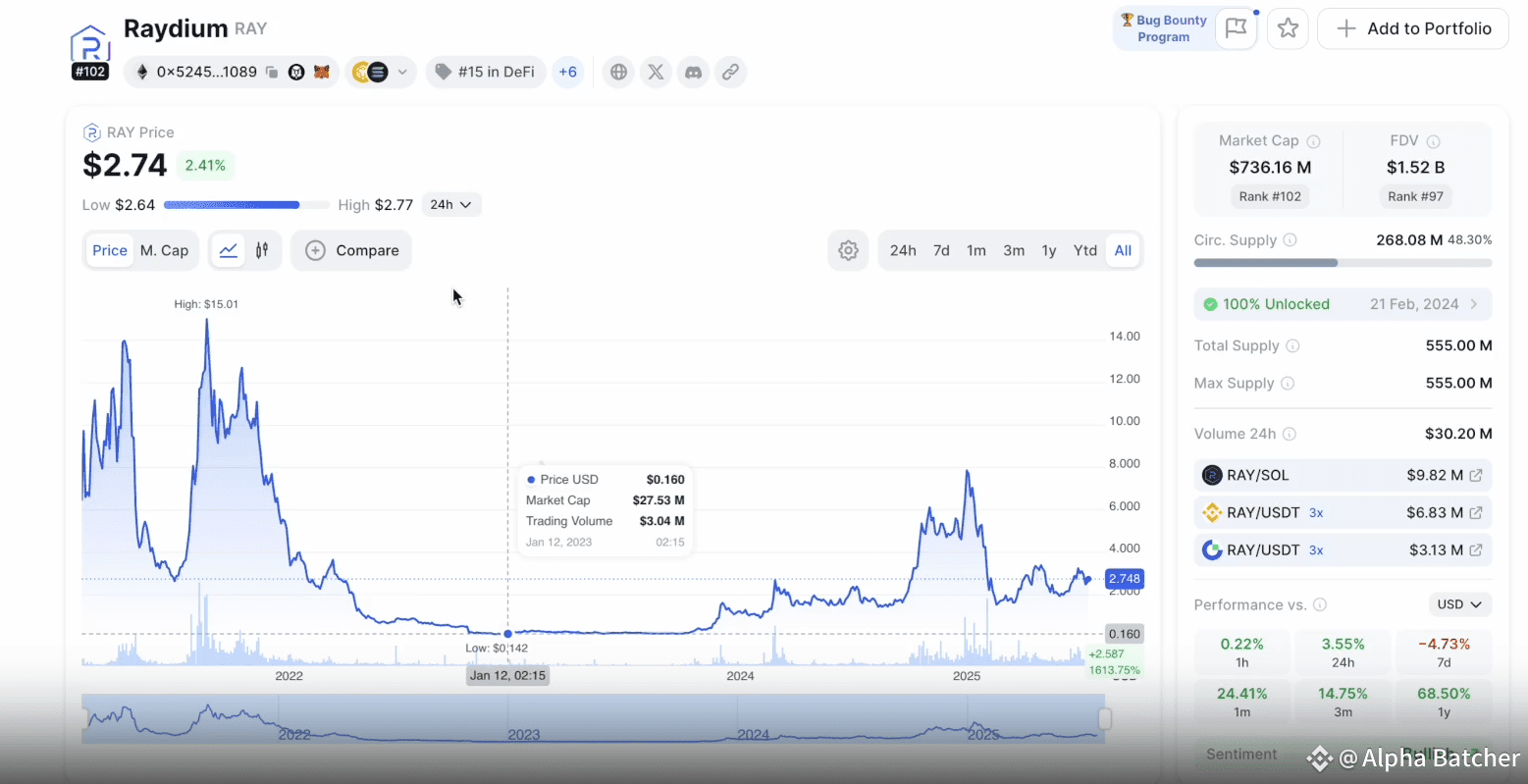1528x784 pixels.
Task: Click the MetaMask fox icon
Action: click(321, 72)
